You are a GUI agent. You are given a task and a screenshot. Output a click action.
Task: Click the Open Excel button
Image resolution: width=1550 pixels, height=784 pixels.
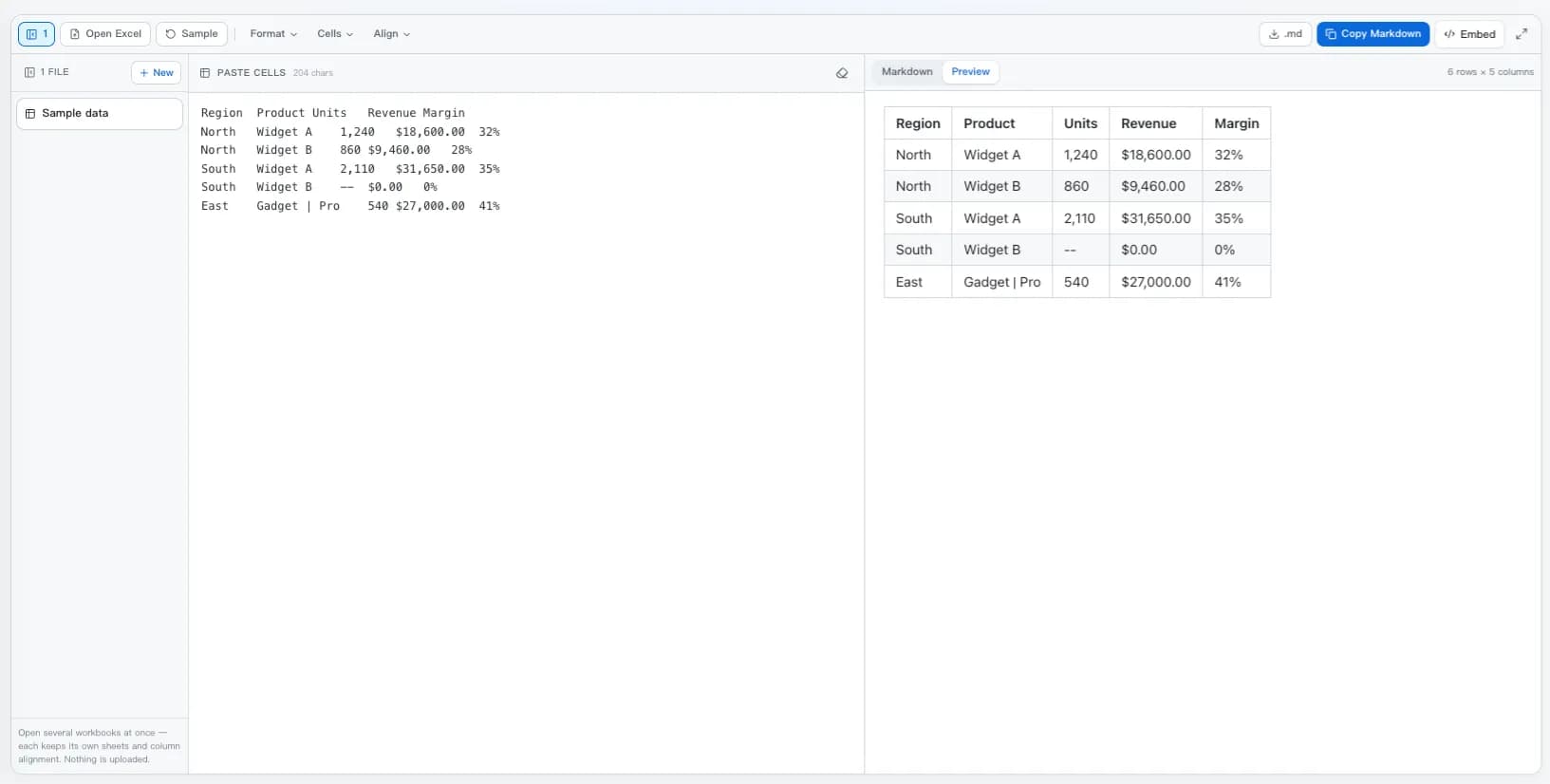(105, 34)
